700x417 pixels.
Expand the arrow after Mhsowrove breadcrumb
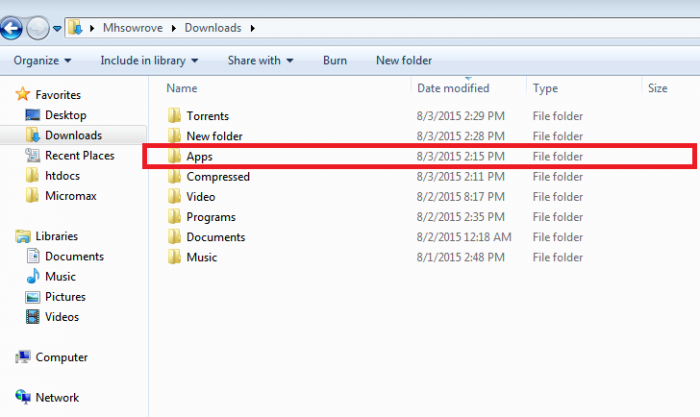174,28
